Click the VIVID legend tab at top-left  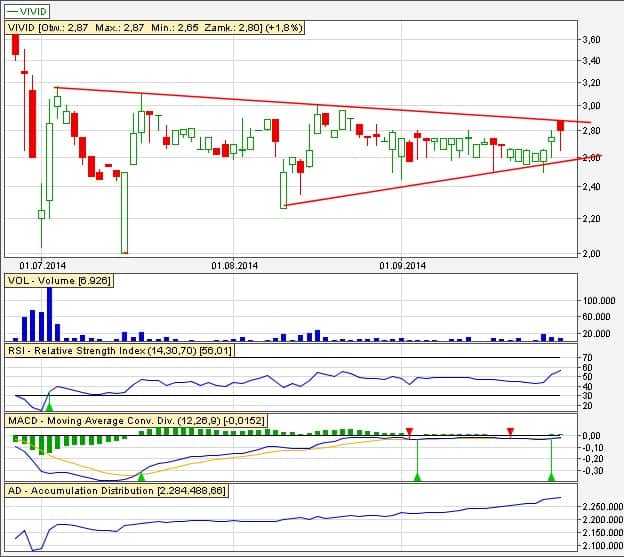point(28,11)
